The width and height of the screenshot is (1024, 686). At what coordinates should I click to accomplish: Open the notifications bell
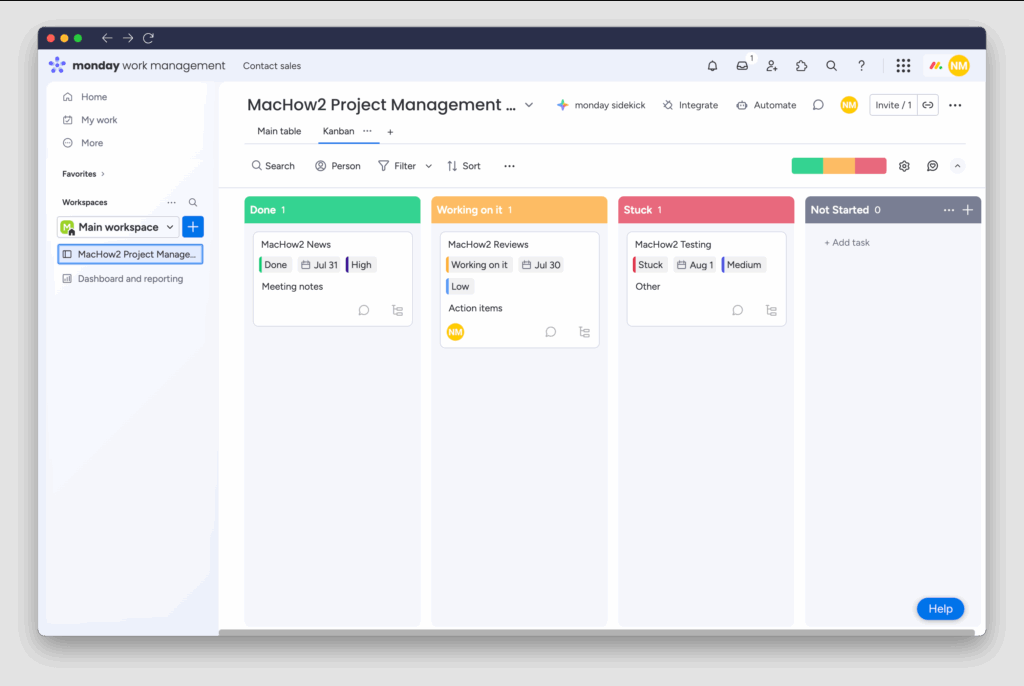[x=712, y=66]
